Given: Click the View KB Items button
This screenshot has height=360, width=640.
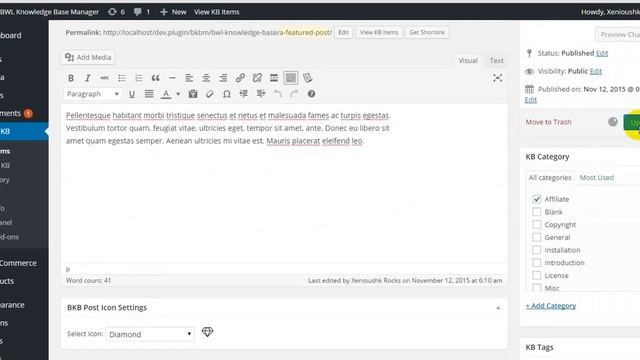Looking at the screenshot, I should click(x=379, y=32).
